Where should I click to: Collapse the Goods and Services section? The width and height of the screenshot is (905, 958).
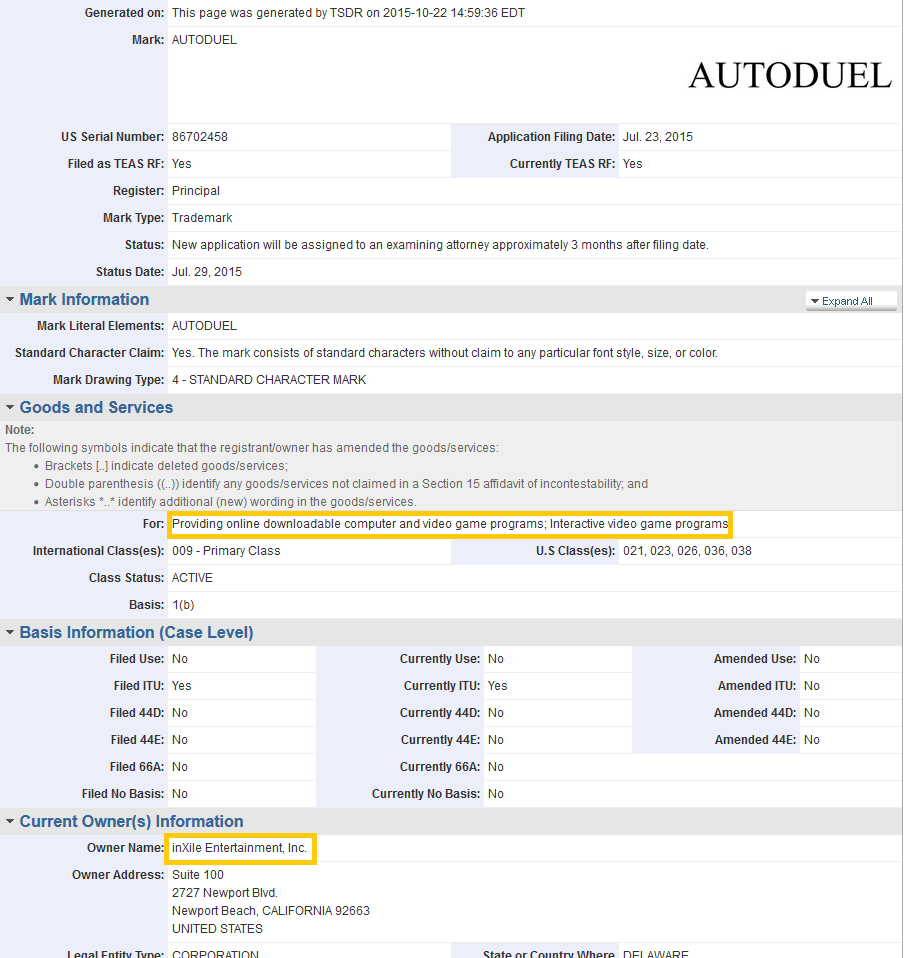pos(10,407)
